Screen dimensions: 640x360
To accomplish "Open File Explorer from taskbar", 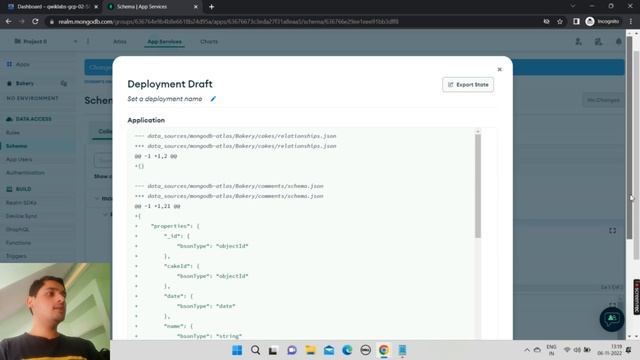I will (310, 350).
